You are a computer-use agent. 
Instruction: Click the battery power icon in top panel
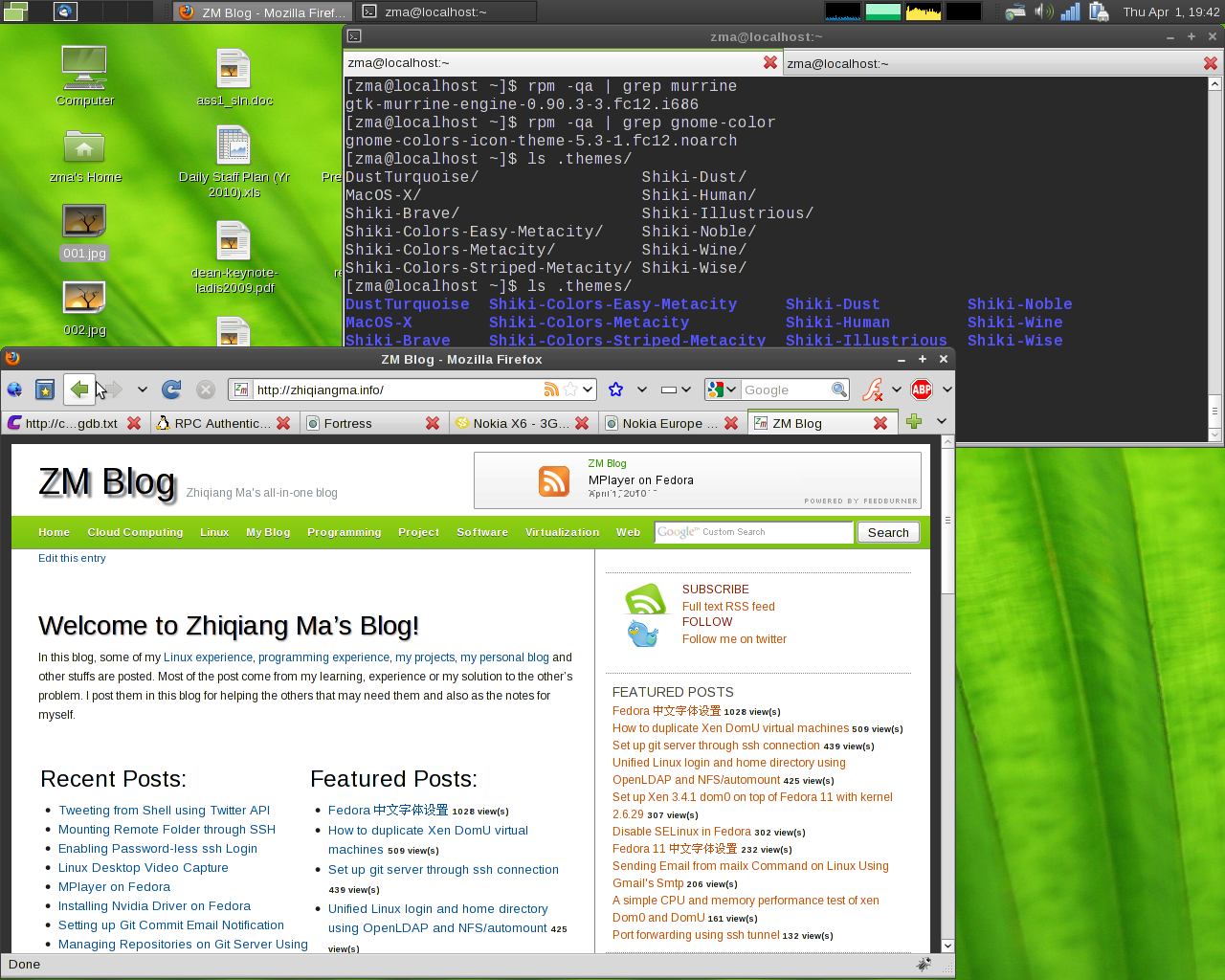click(x=1099, y=11)
